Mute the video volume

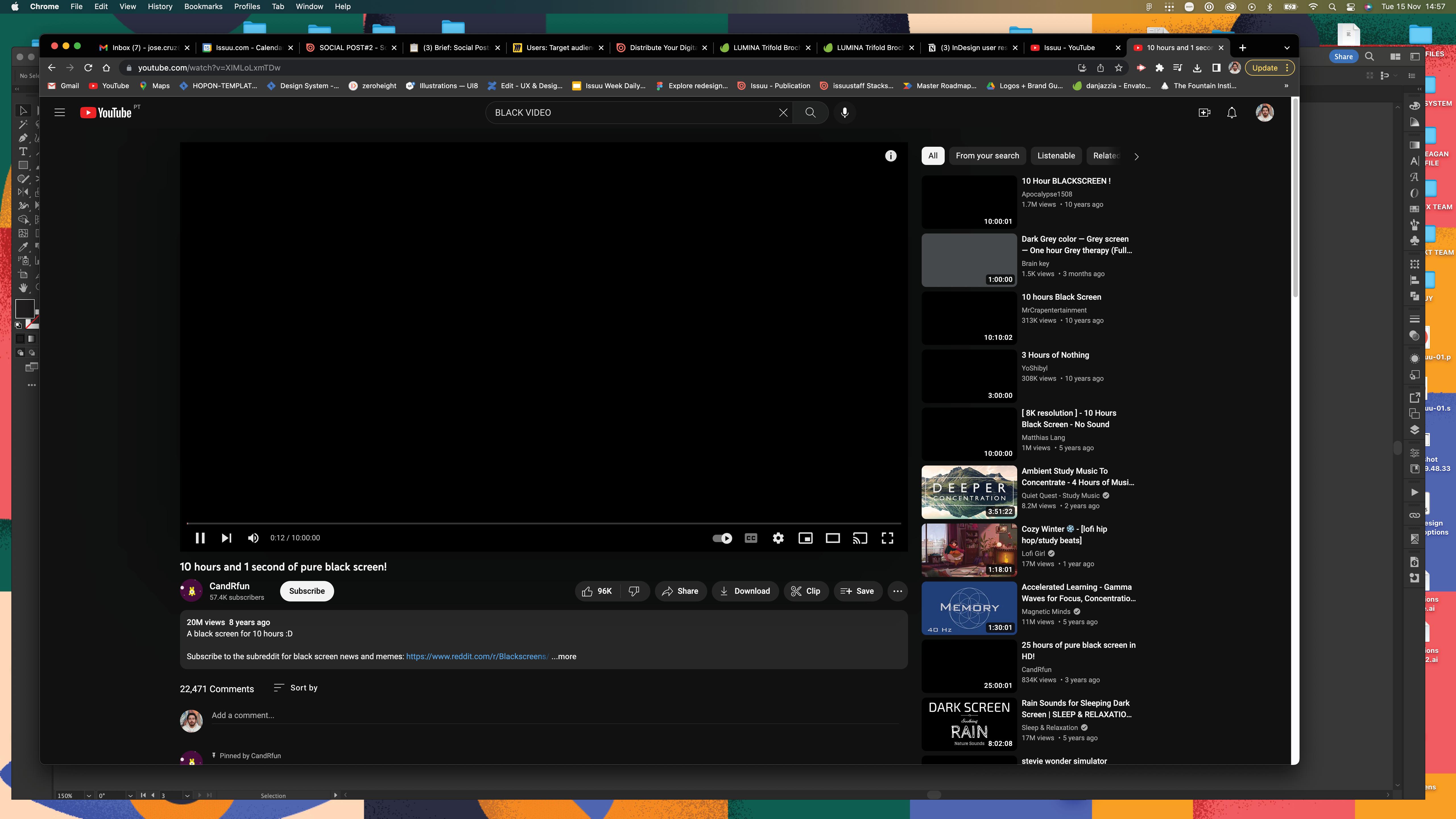coord(253,538)
